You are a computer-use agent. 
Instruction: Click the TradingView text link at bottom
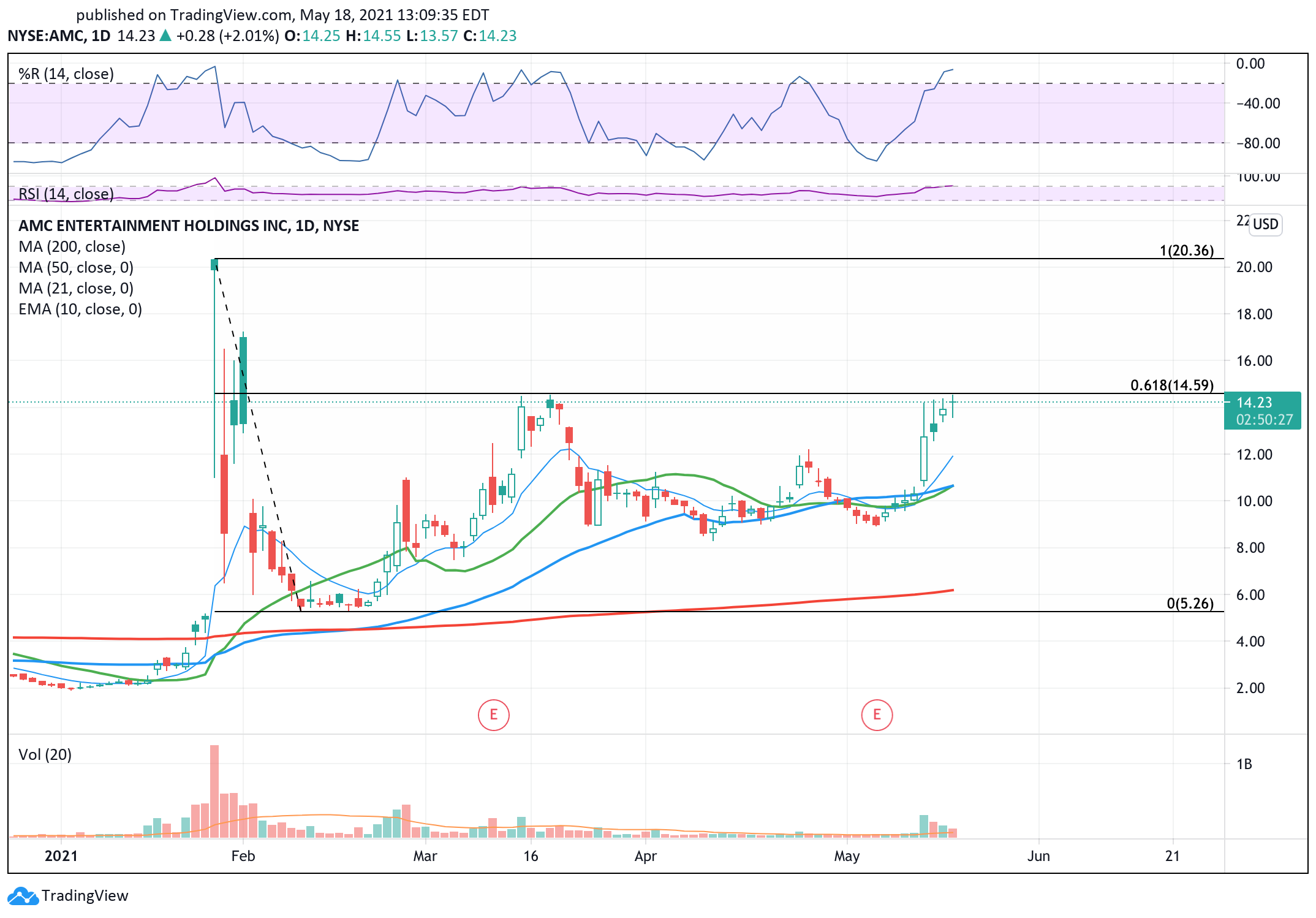coord(85,896)
